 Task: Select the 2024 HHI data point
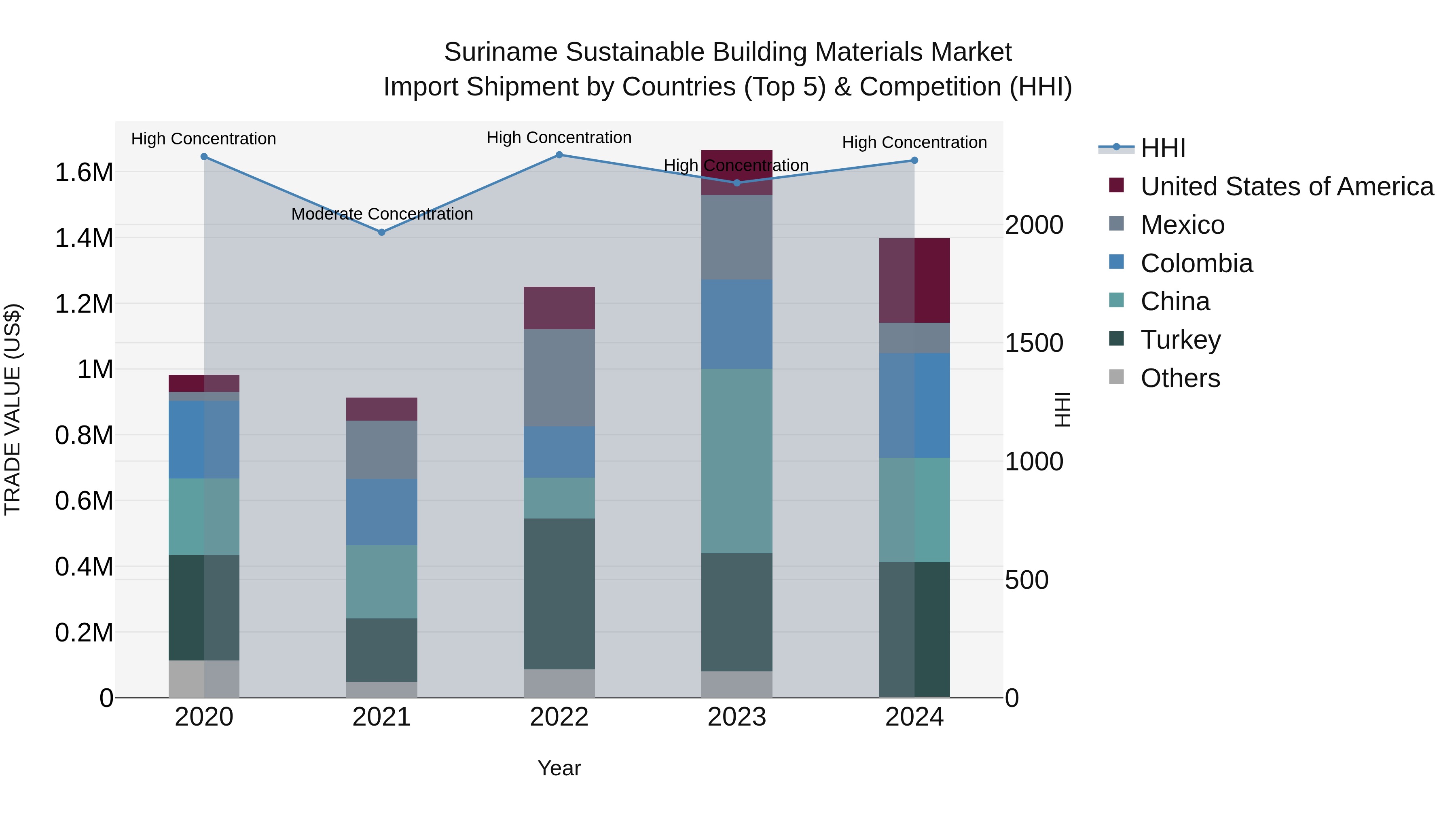[914, 161]
